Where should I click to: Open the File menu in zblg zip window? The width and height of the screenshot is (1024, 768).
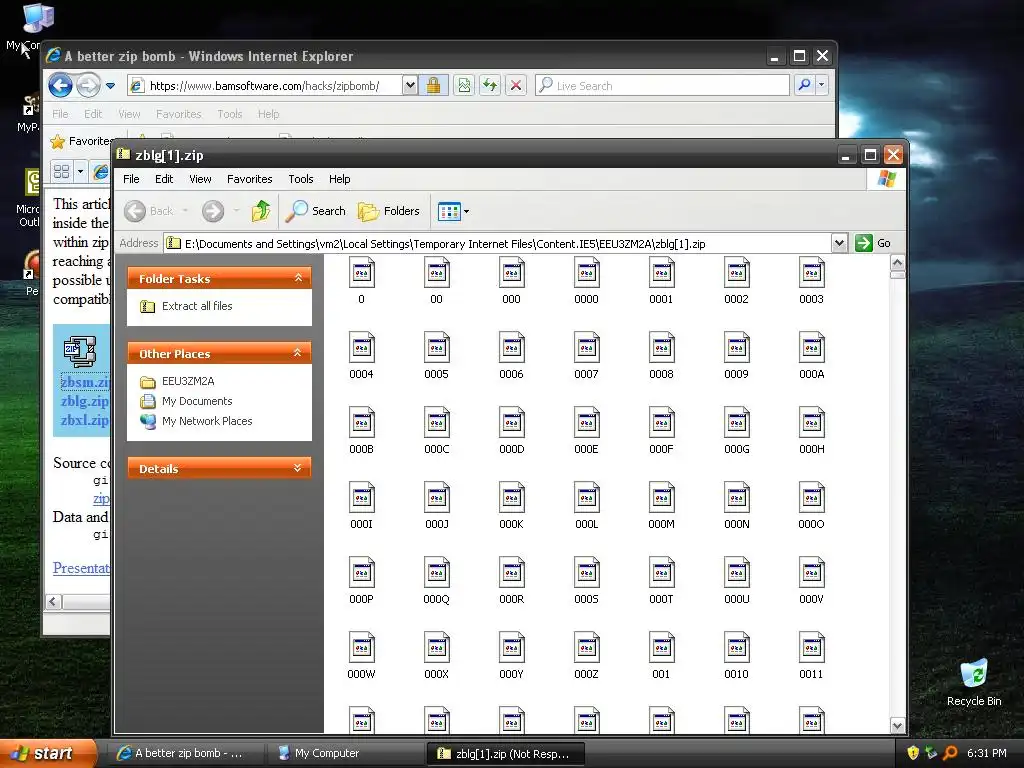(131, 179)
